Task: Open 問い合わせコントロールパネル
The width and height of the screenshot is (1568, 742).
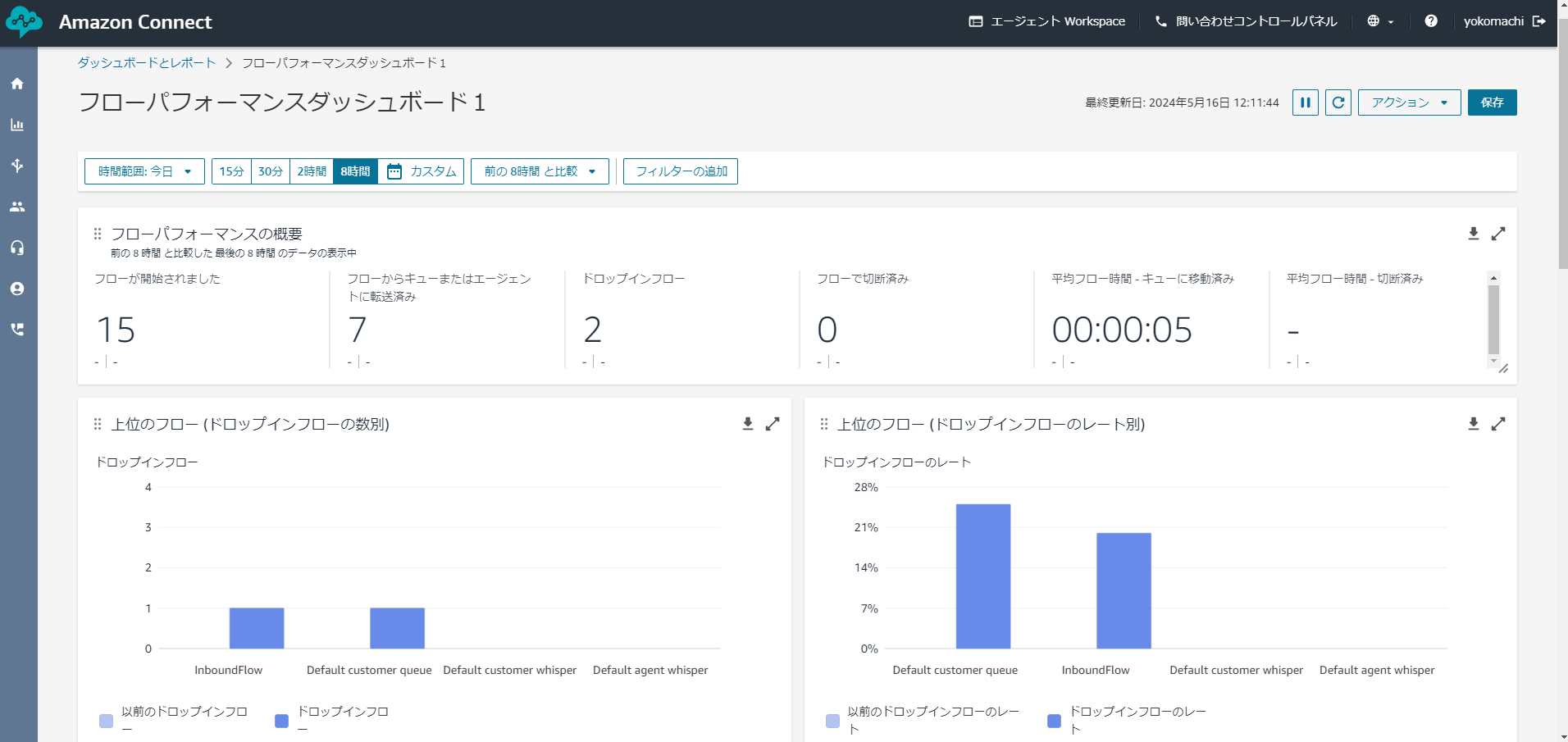Action: click(1246, 21)
